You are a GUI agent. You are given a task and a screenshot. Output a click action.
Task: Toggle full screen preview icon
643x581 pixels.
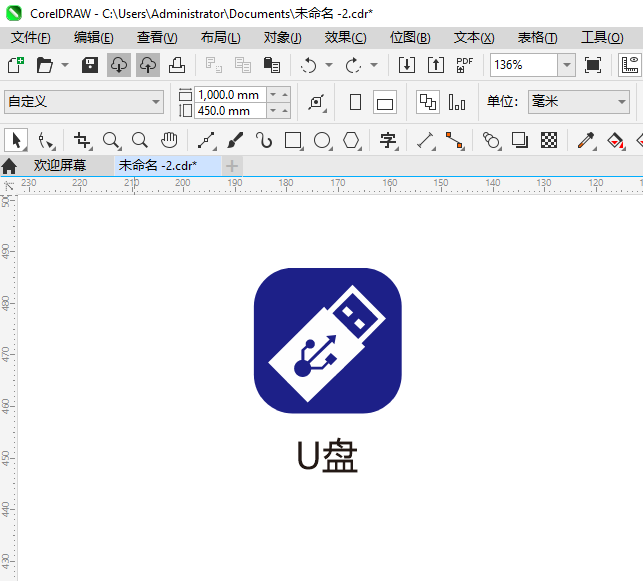(593, 65)
